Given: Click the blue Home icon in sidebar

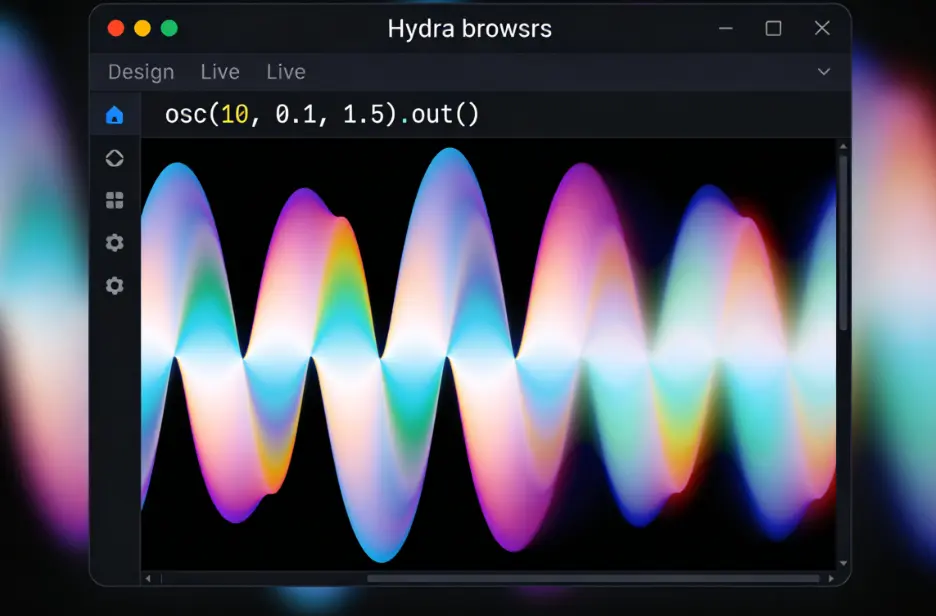Looking at the screenshot, I should pyautogui.click(x=115, y=115).
